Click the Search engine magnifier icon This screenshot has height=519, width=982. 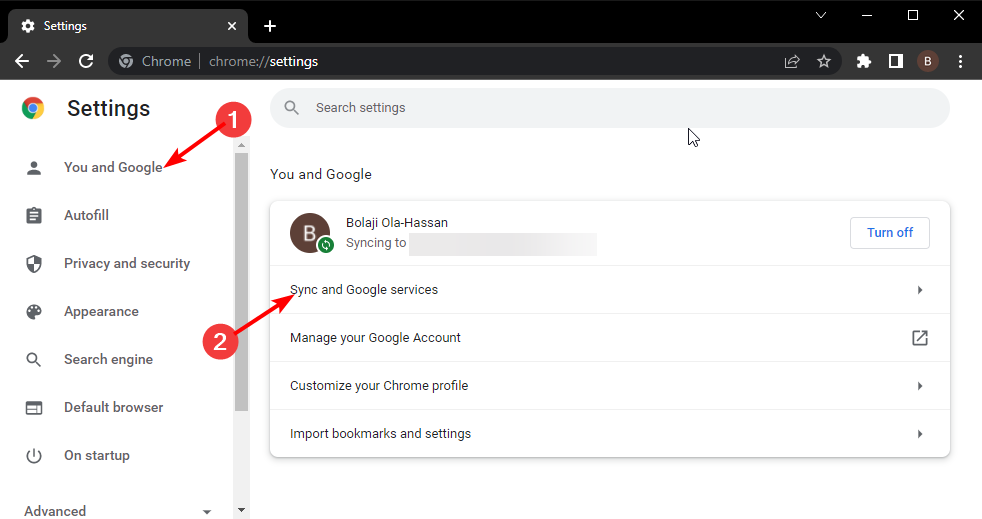coord(34,359)
